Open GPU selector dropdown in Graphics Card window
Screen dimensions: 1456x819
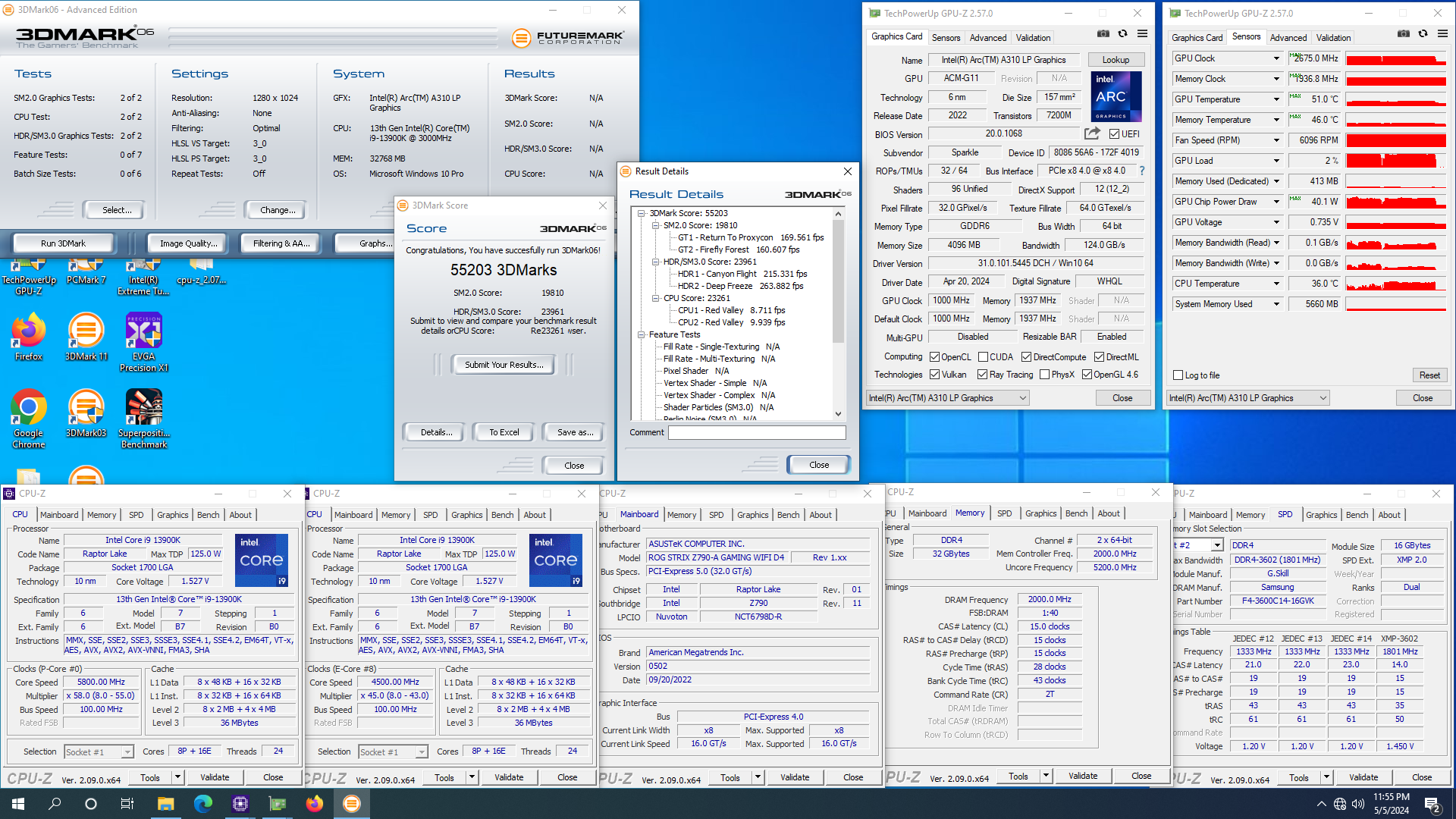(x=948, y=398)
